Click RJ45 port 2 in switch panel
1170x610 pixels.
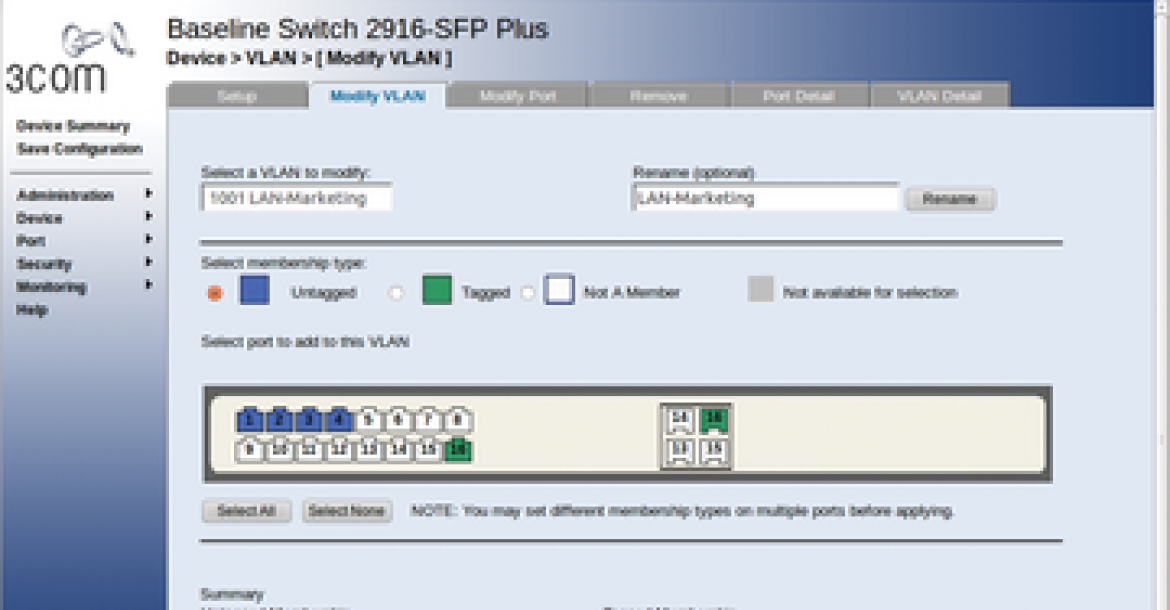pos(279,420)
